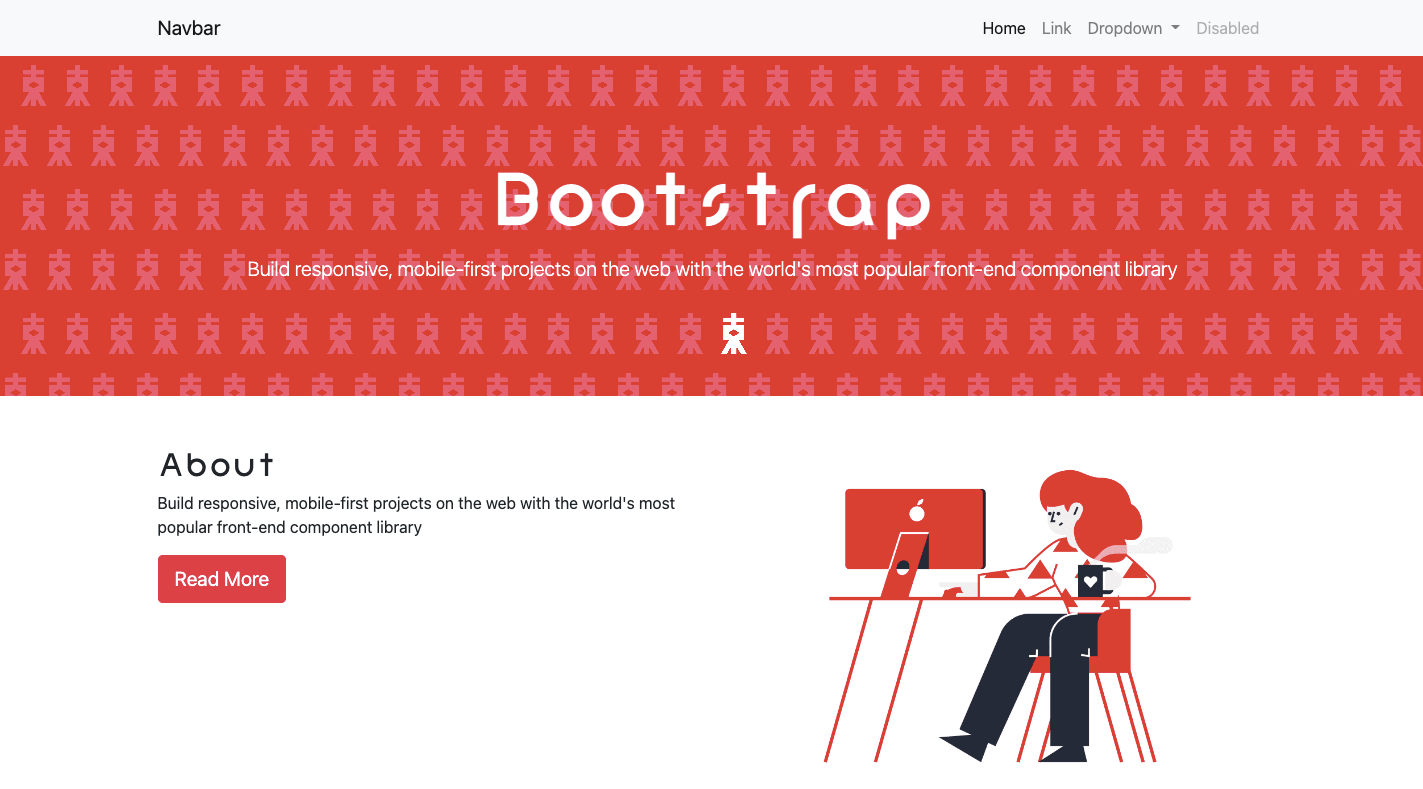Go to the Home nav item
1423x789 pixels.
point(1003,28)
